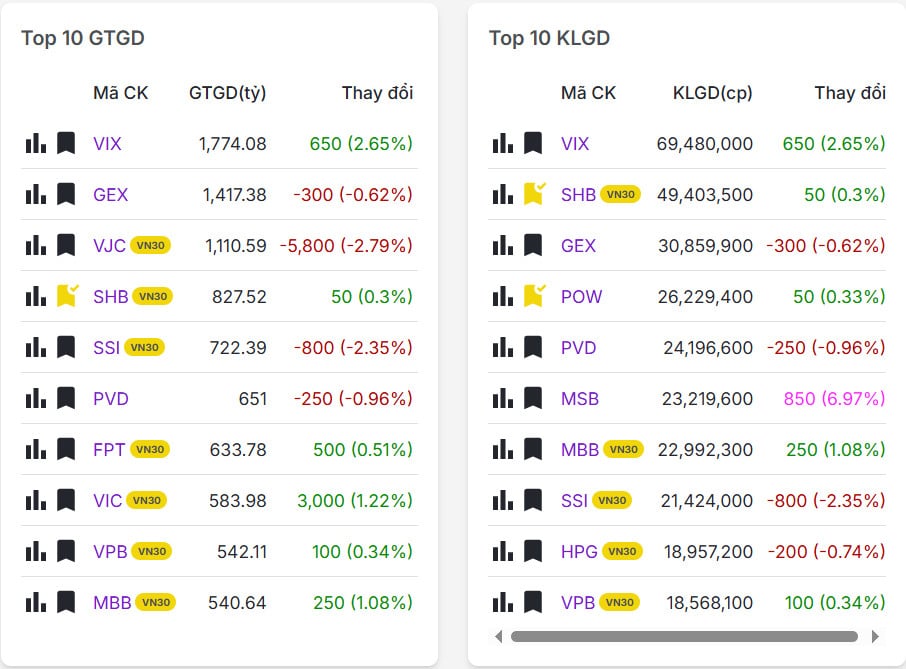Viewport: 906px width, 669px height.
Task: Bookmark the MBB stock in Top 10 GTGD
Action: [66, 603]
